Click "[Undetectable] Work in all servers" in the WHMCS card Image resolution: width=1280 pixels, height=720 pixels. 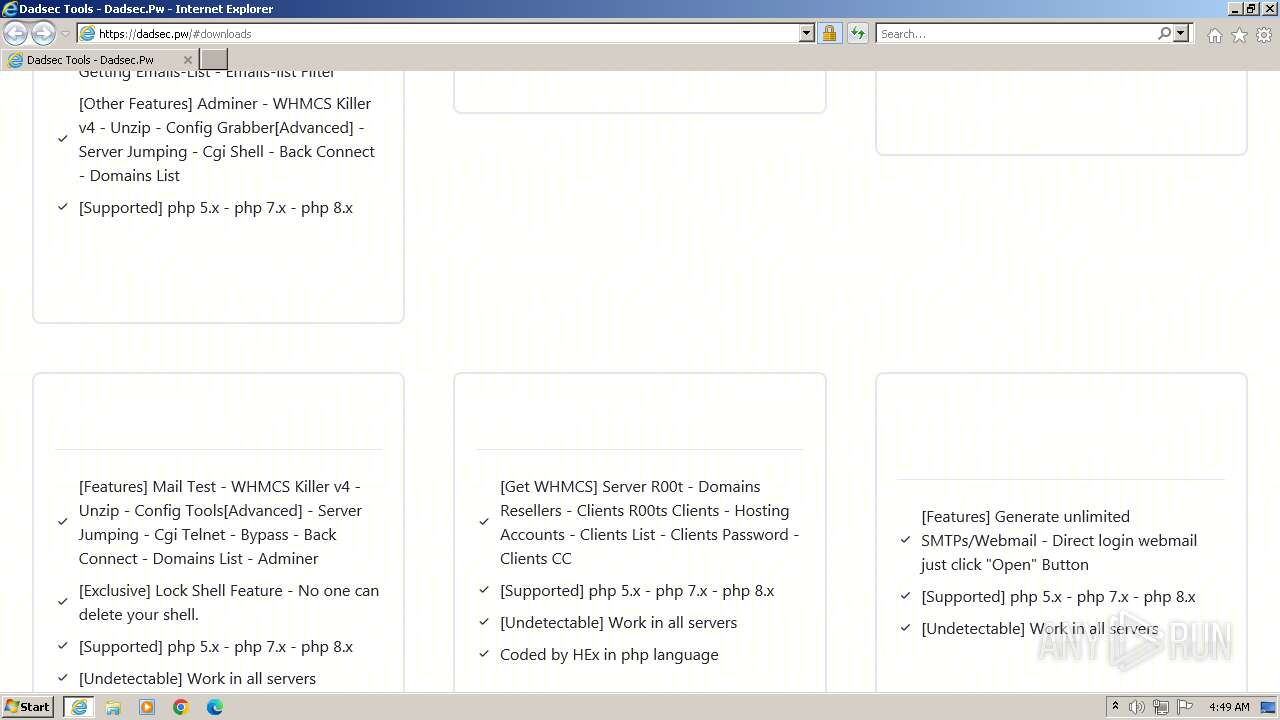(618, 622)
